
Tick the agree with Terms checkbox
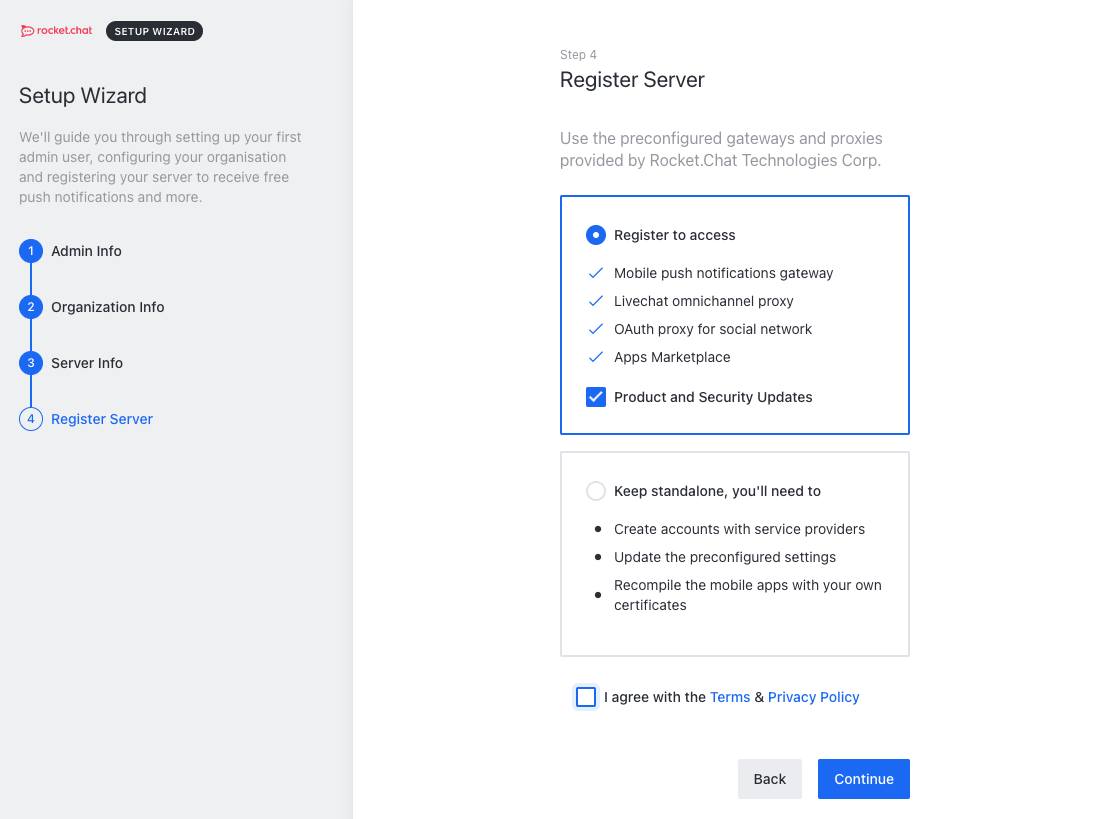(586, 697)
